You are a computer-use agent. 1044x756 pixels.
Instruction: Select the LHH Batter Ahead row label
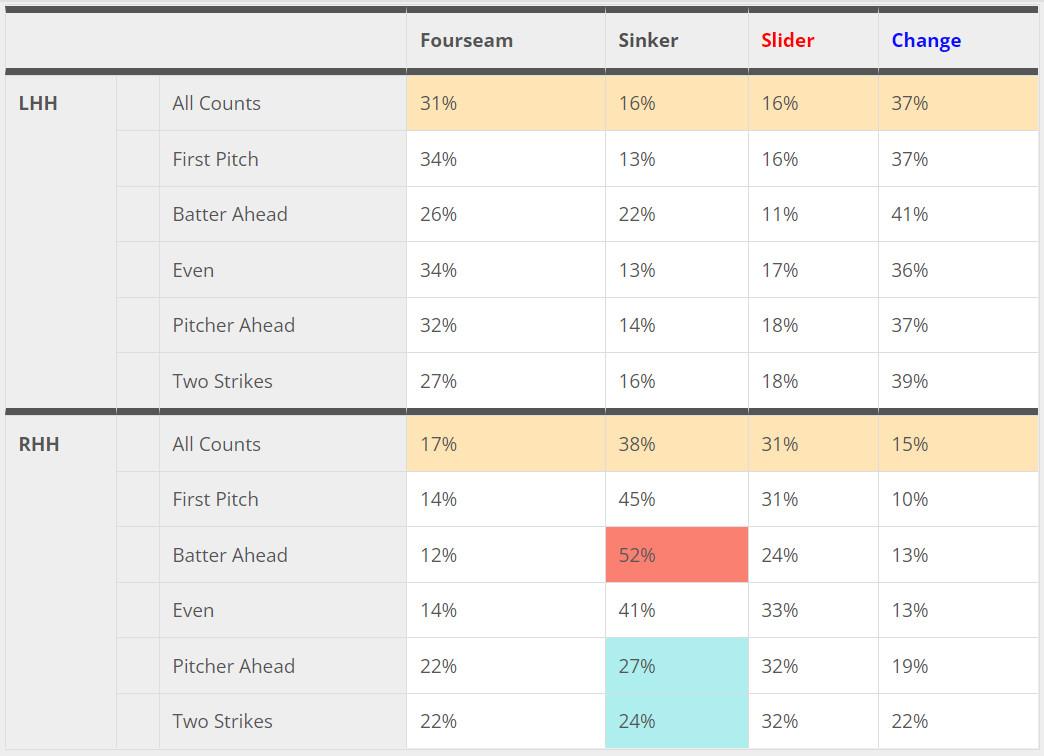(229, 214)
